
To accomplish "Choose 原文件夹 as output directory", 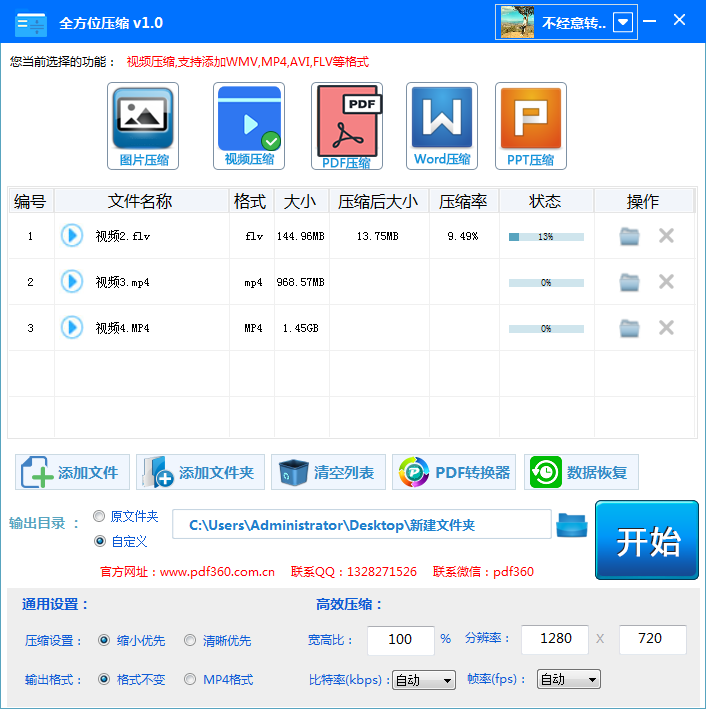I will point(100,516).
